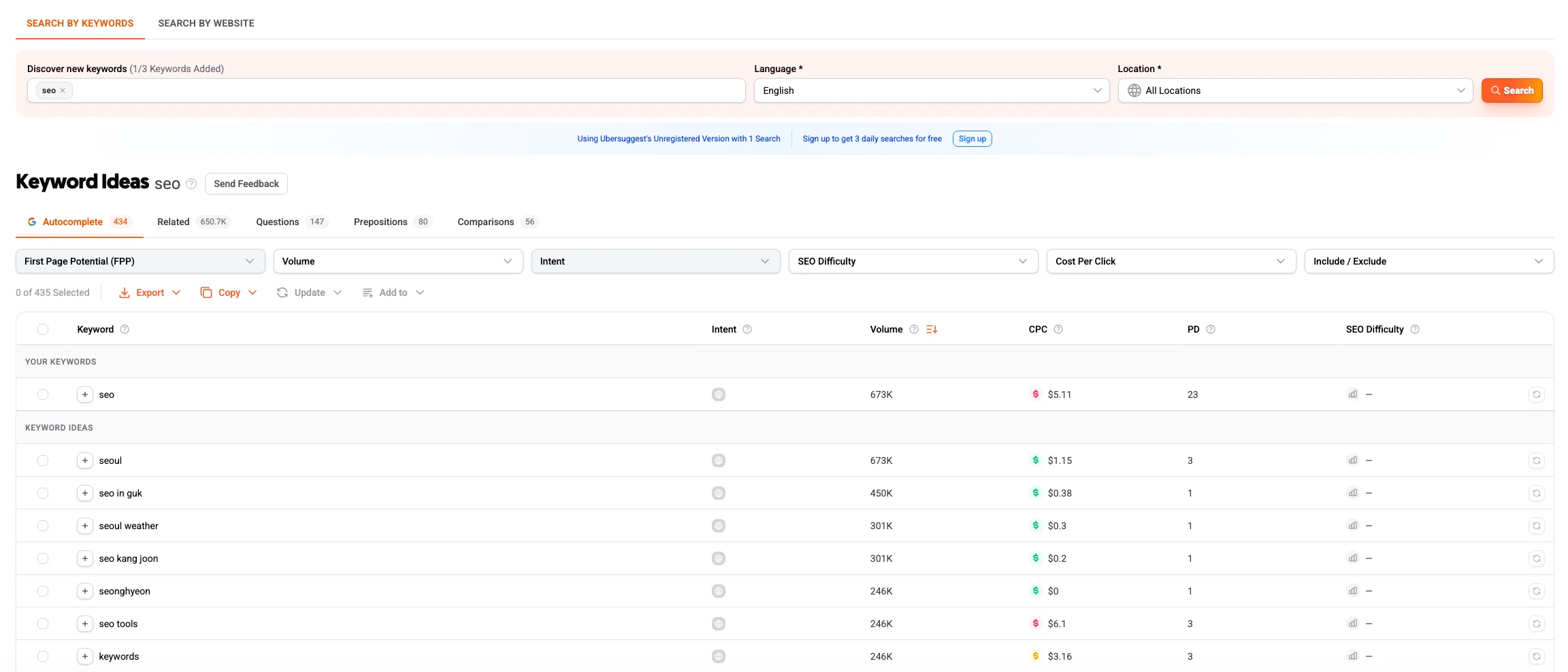Expand the Include / Exclude filter
The image size is (1568, 672).
(1429, 261)
